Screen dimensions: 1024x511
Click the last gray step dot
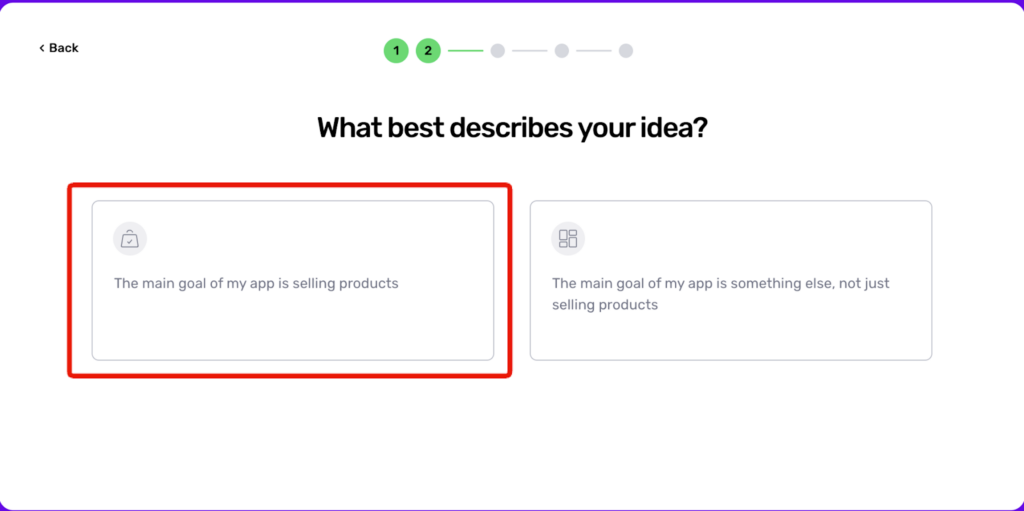pos(626,51)
